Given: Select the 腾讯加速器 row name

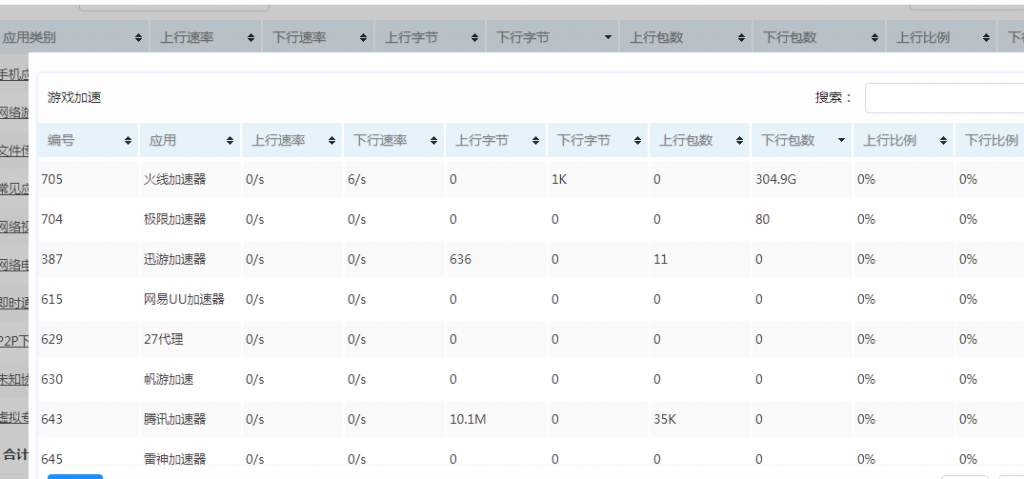Looking at the screenshot, I should [174, 419].
